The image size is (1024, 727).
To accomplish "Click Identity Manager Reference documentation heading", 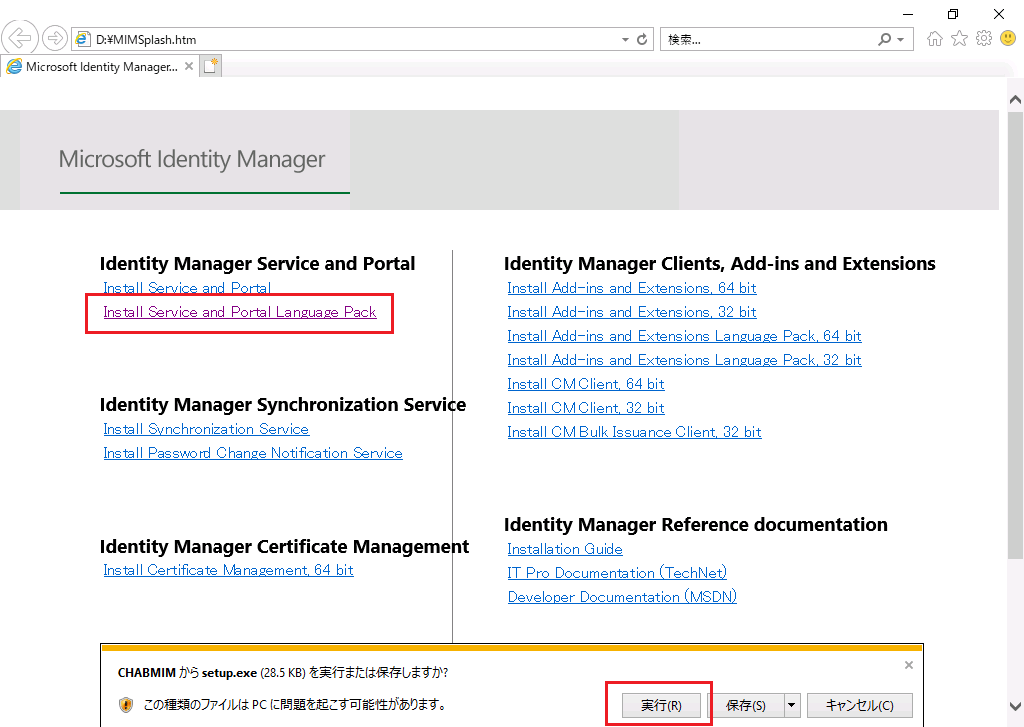I will 696,525.
